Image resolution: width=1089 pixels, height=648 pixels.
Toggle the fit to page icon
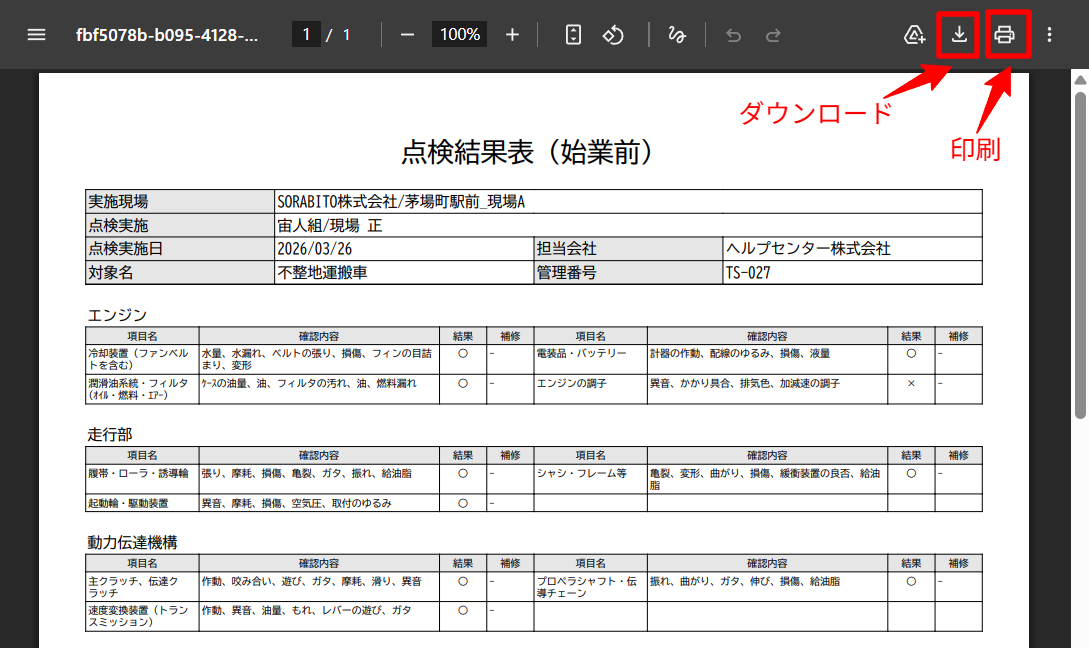[573, 35]
